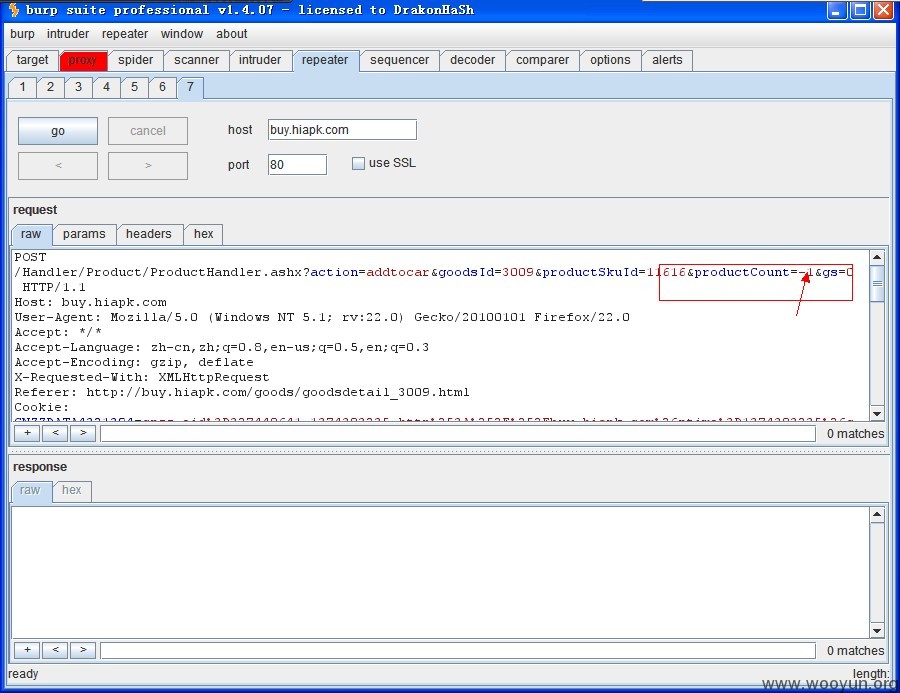Click the host input field
The height and width of the screenshot is (693, 900).
342,130
